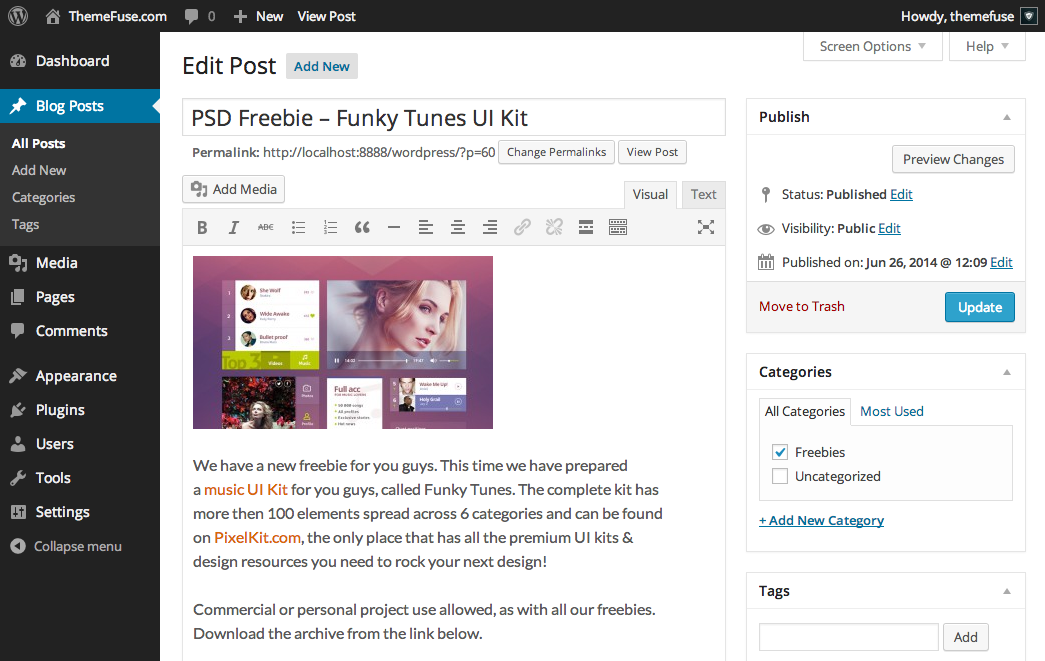Enter distraction-free fullscreen mode
1045x661 pixels.
[x=706, y=227]
